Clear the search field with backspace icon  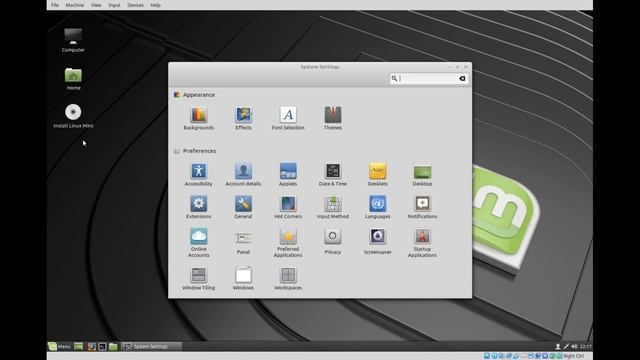(462, 78)
